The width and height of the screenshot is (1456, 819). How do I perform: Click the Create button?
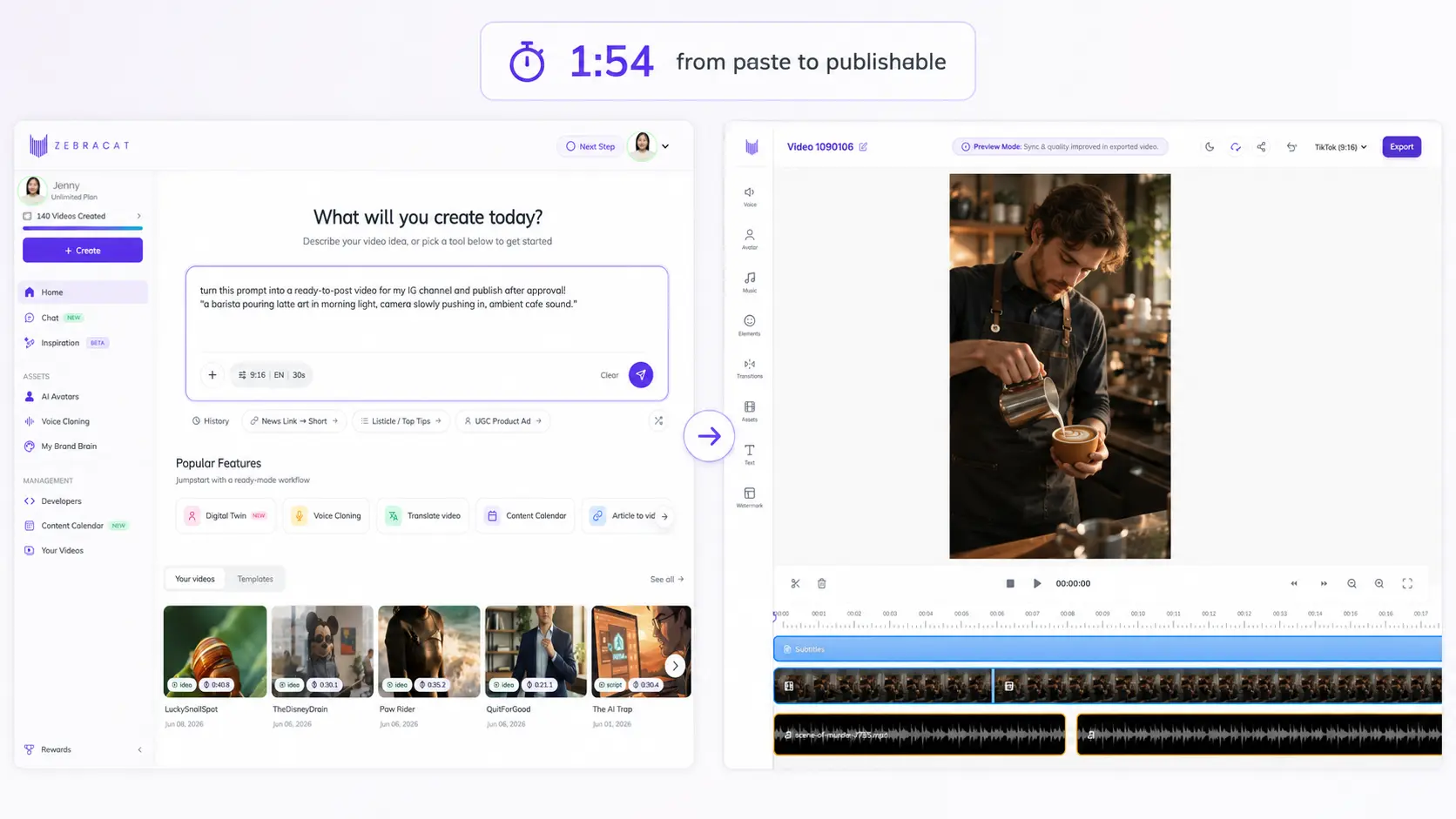click(x=83, y=250)
